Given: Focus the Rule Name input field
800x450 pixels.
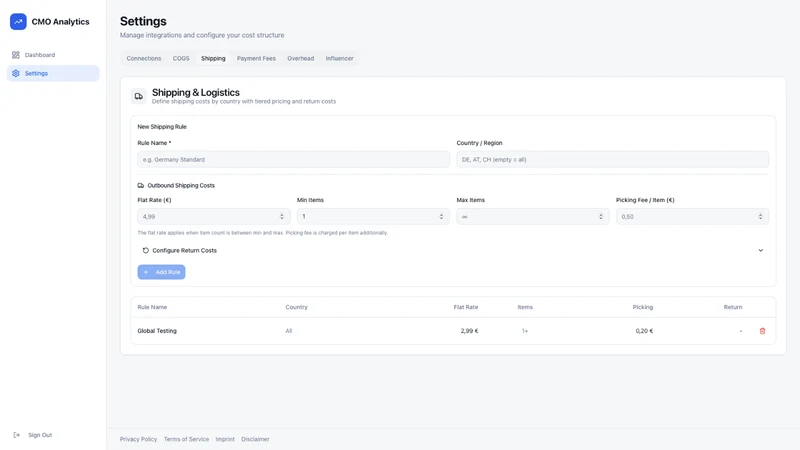Looking at the screenshot, I should coord(293,159).
